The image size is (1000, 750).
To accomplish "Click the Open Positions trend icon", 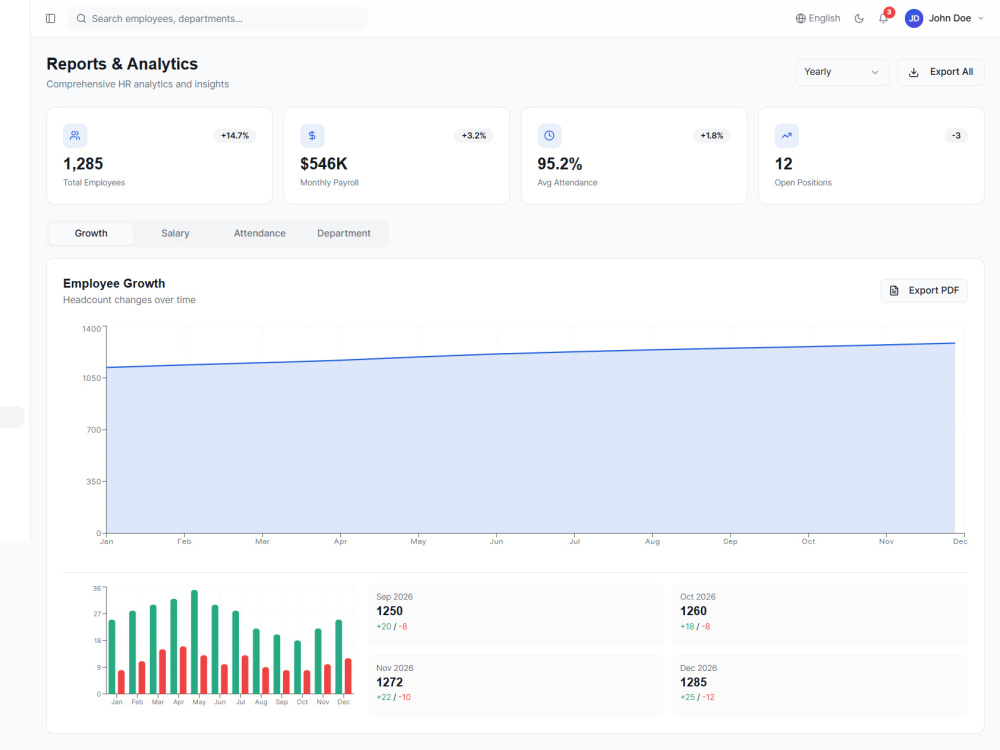I will tap(786, 135).
